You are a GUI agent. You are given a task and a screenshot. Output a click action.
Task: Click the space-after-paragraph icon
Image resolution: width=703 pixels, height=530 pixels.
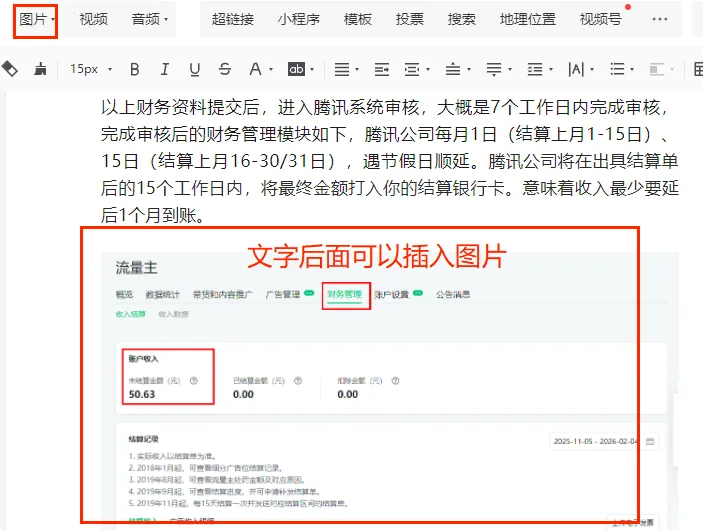coord(494,70)
